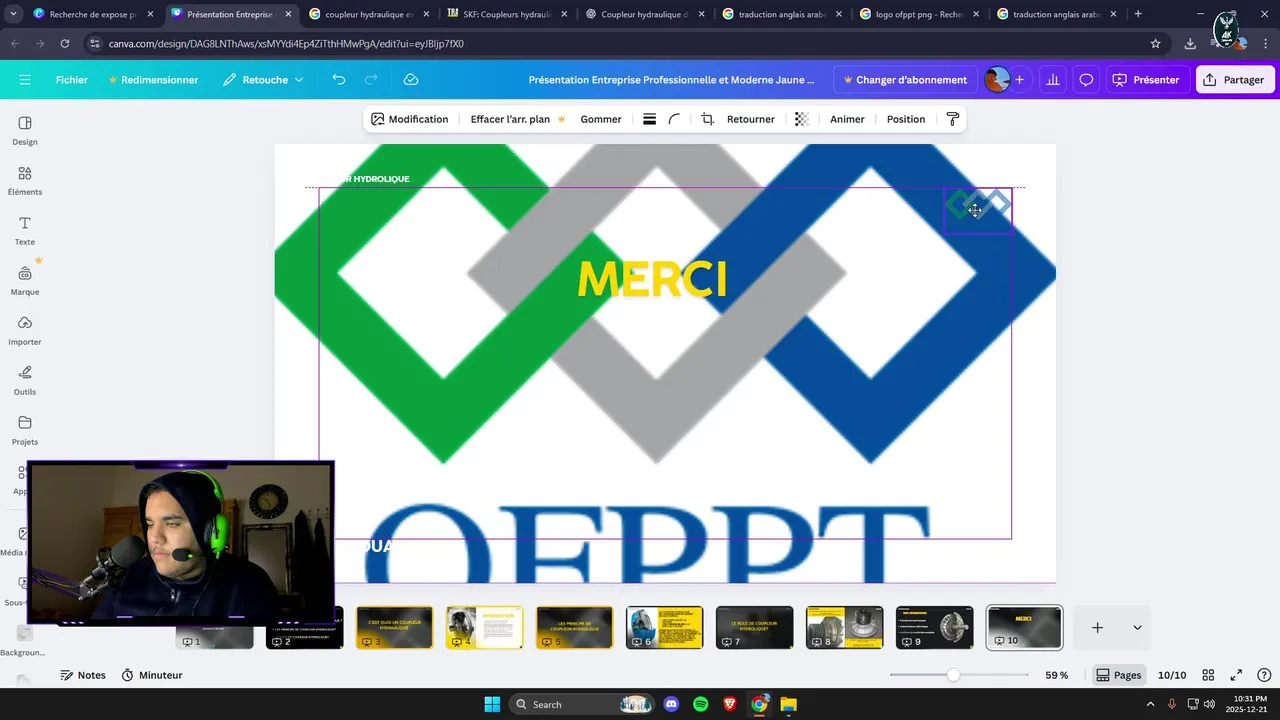Viewport: 1280px width, 720px height.
Task: Click Changer d'abonnement button
Action: 905,80
